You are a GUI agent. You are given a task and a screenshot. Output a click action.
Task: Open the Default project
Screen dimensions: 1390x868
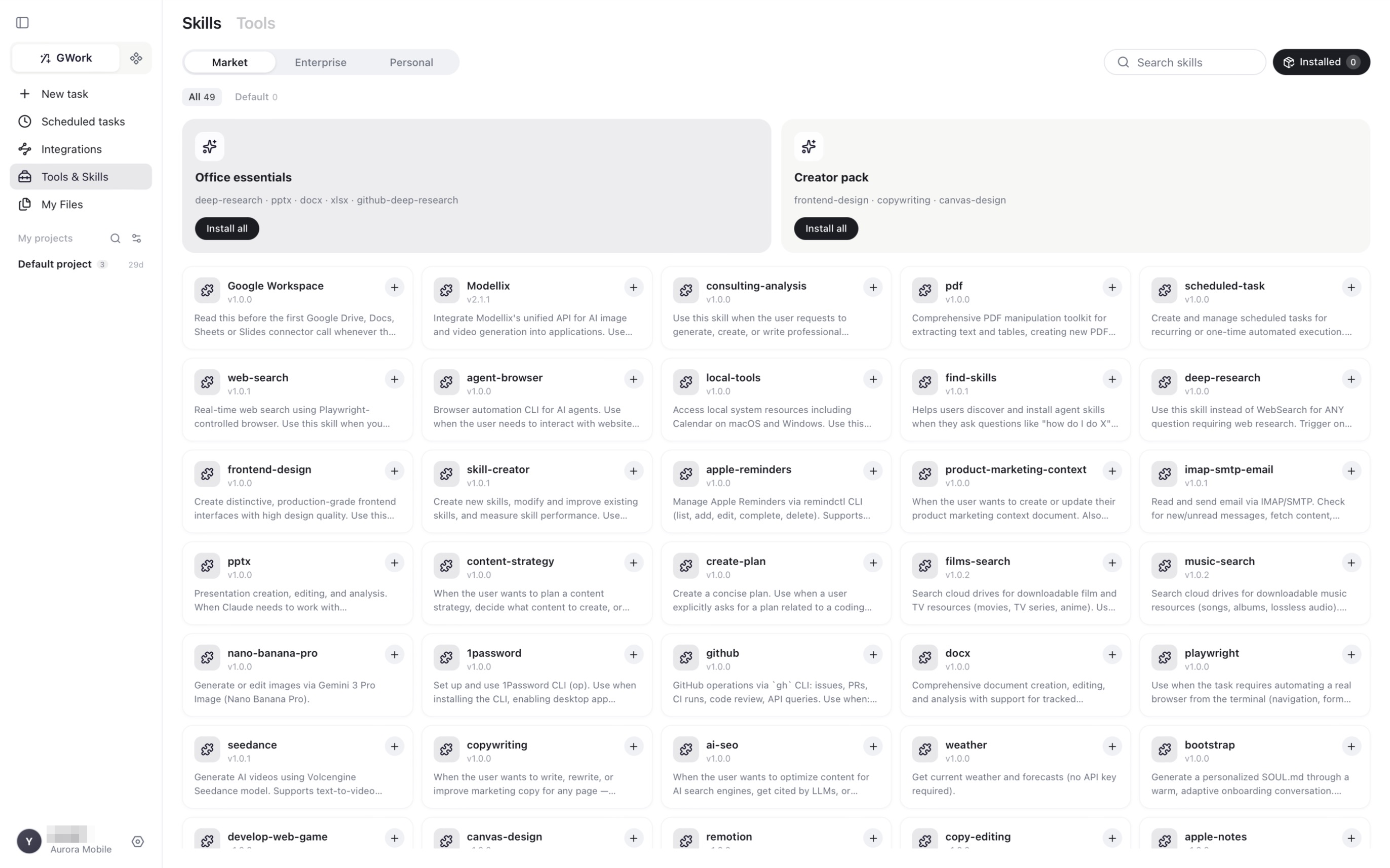point(81,264)
